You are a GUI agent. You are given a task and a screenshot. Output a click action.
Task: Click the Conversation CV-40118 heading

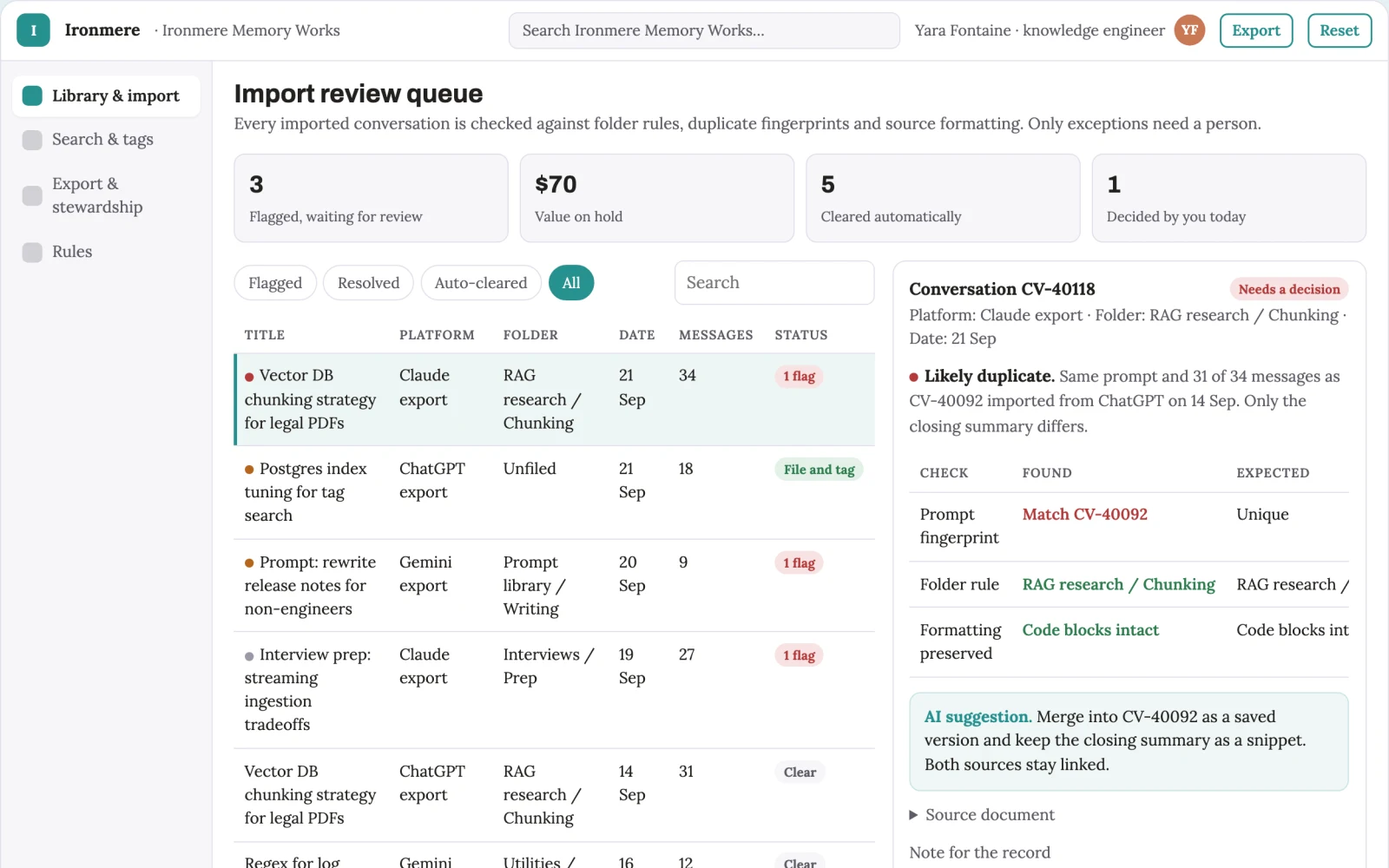coord(1002,290)
